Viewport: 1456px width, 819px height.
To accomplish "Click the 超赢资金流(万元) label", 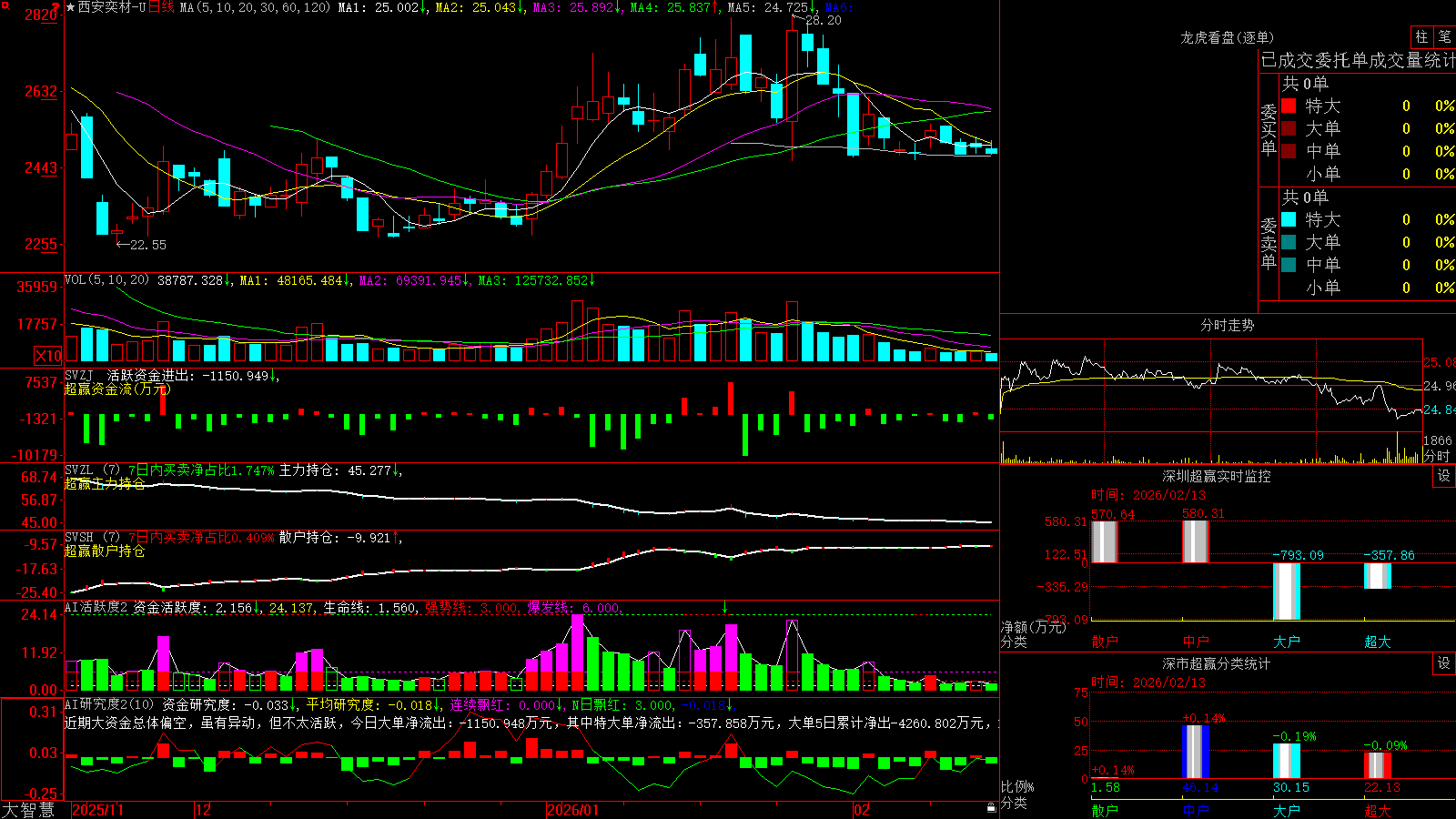I will [117, 389].
